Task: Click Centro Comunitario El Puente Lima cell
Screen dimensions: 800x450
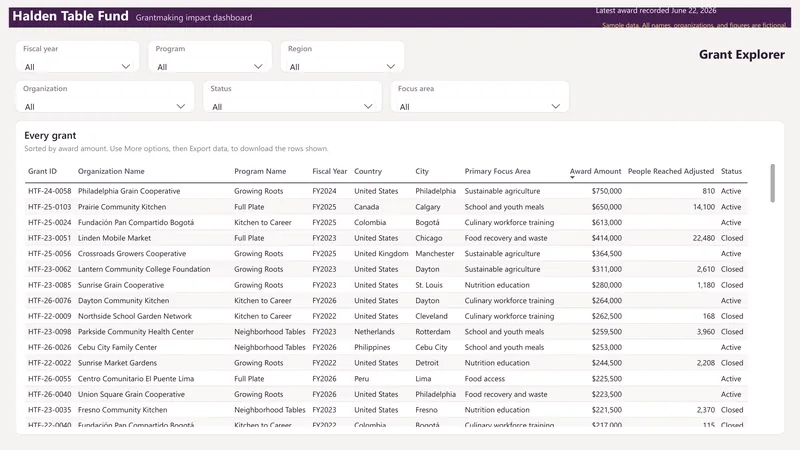Action: [136, 379]
